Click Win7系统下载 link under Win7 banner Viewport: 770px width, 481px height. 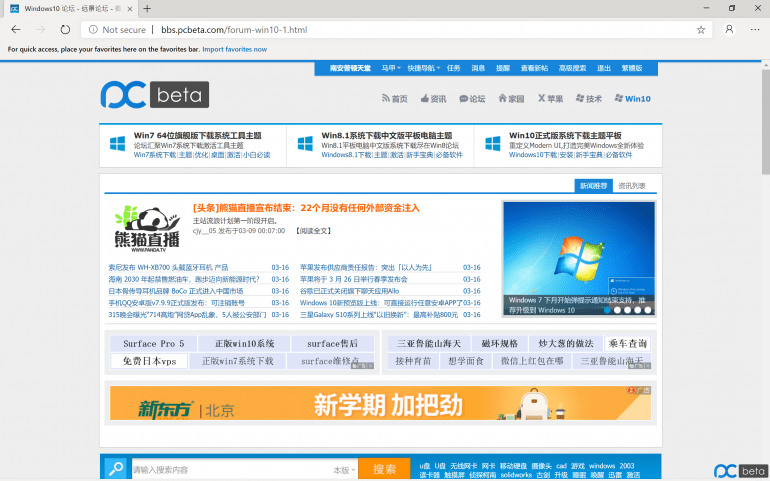155,155
